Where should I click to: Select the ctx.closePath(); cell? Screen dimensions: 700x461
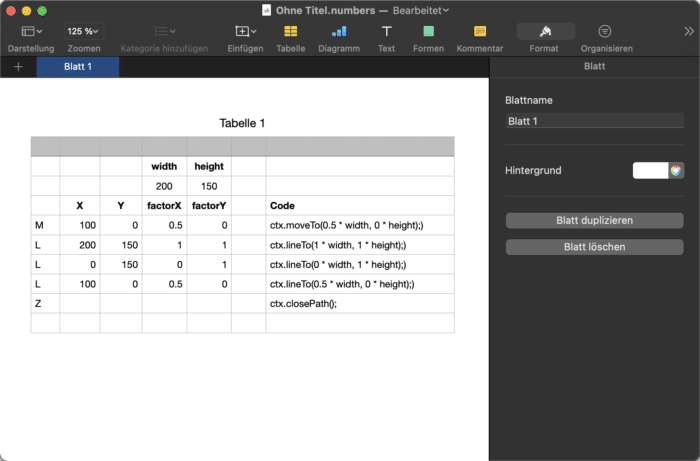coord(360,303)
